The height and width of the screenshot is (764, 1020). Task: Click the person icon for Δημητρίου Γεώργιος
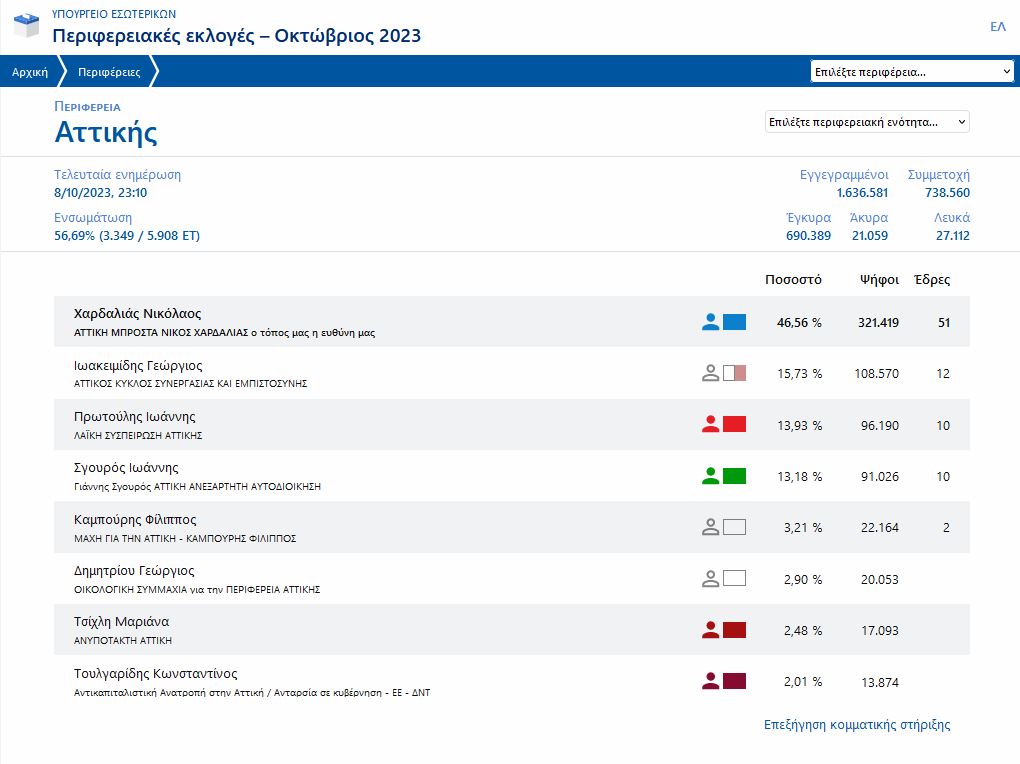coord(710,579)
